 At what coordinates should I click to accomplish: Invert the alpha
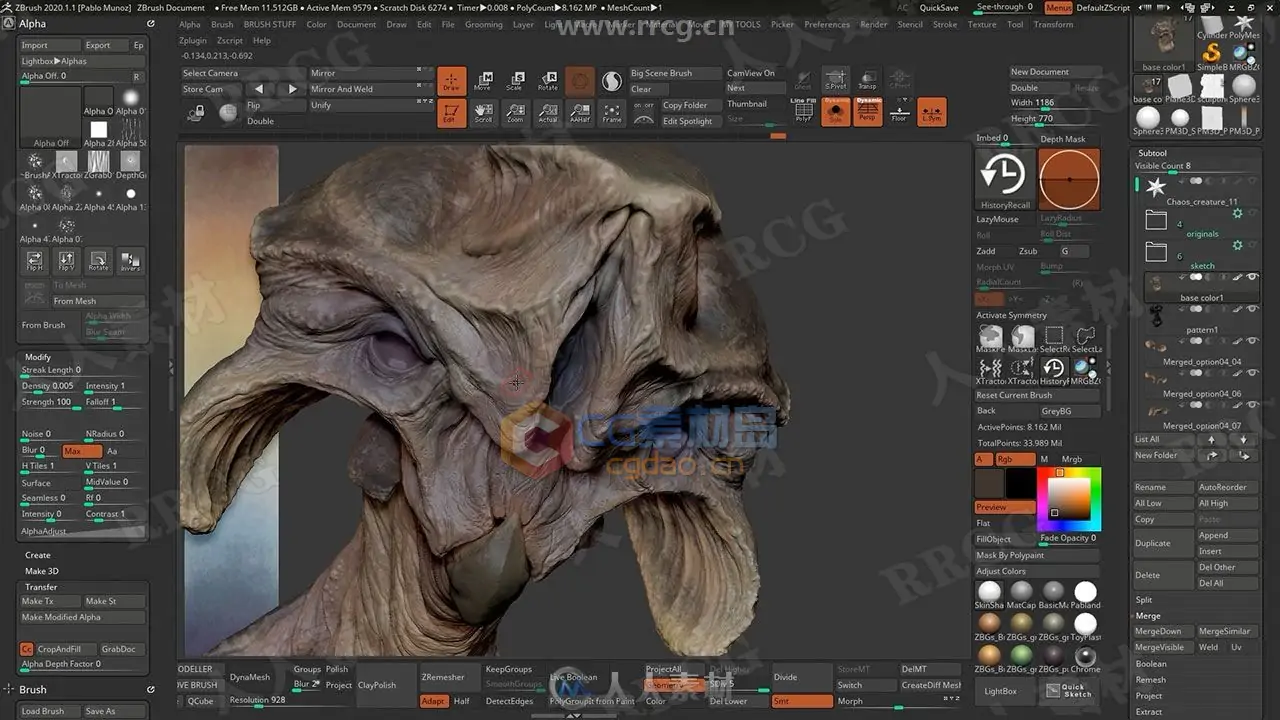[131, 261]
